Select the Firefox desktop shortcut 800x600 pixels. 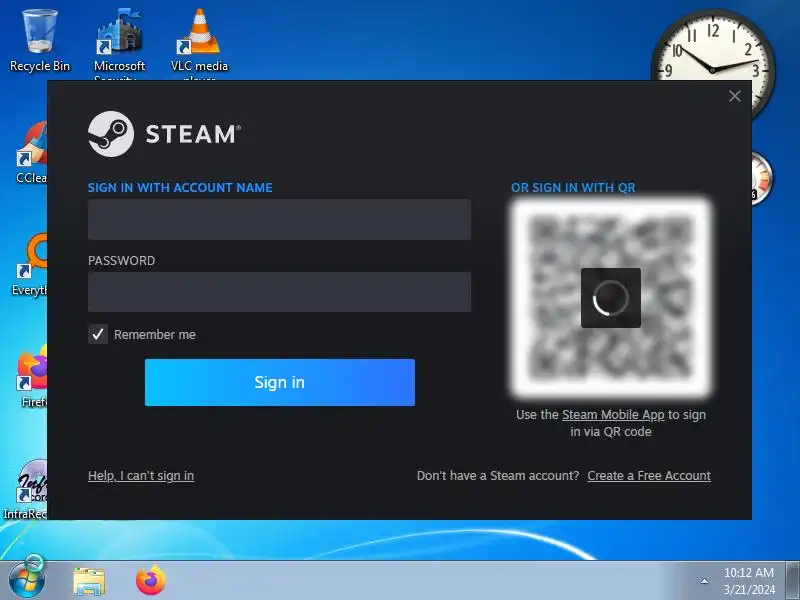tap(33, 377)
